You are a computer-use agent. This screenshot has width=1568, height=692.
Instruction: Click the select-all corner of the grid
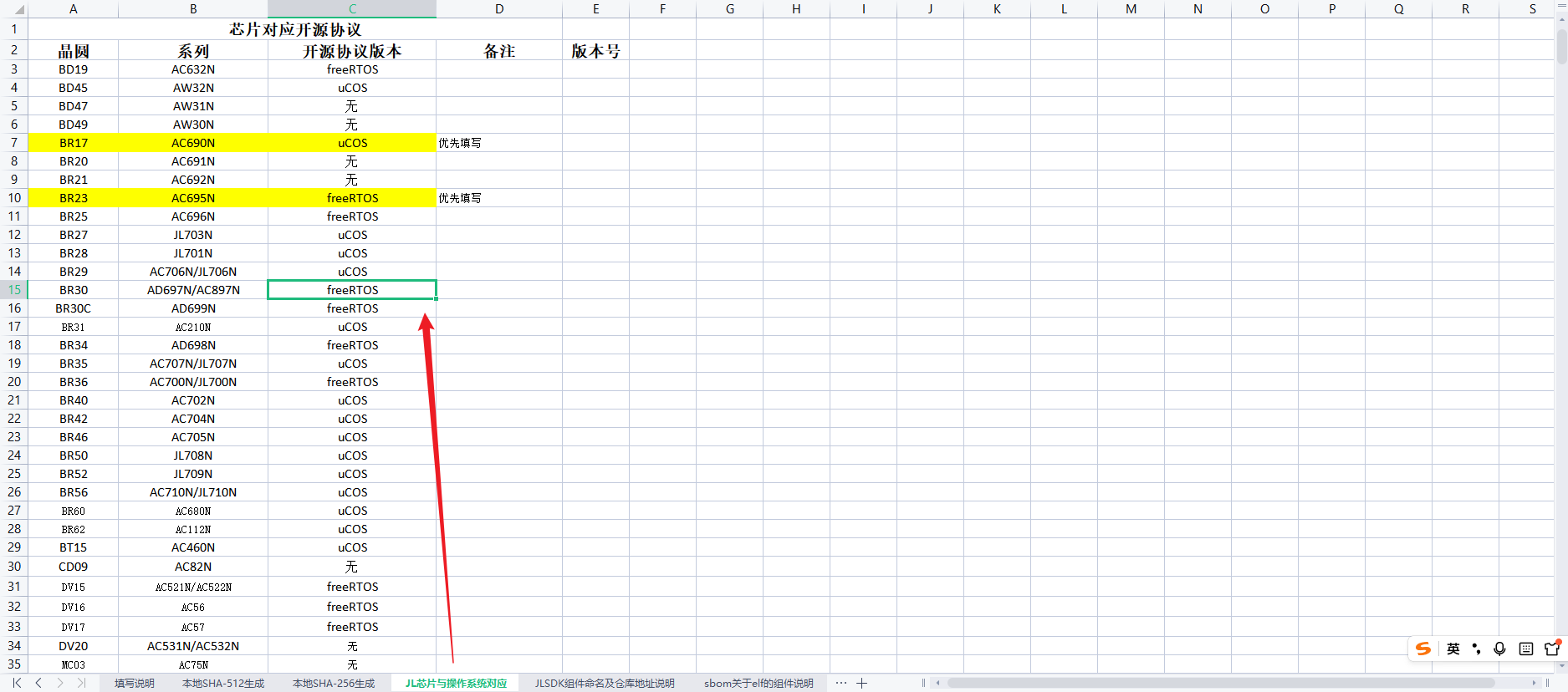tap(14, 9)
